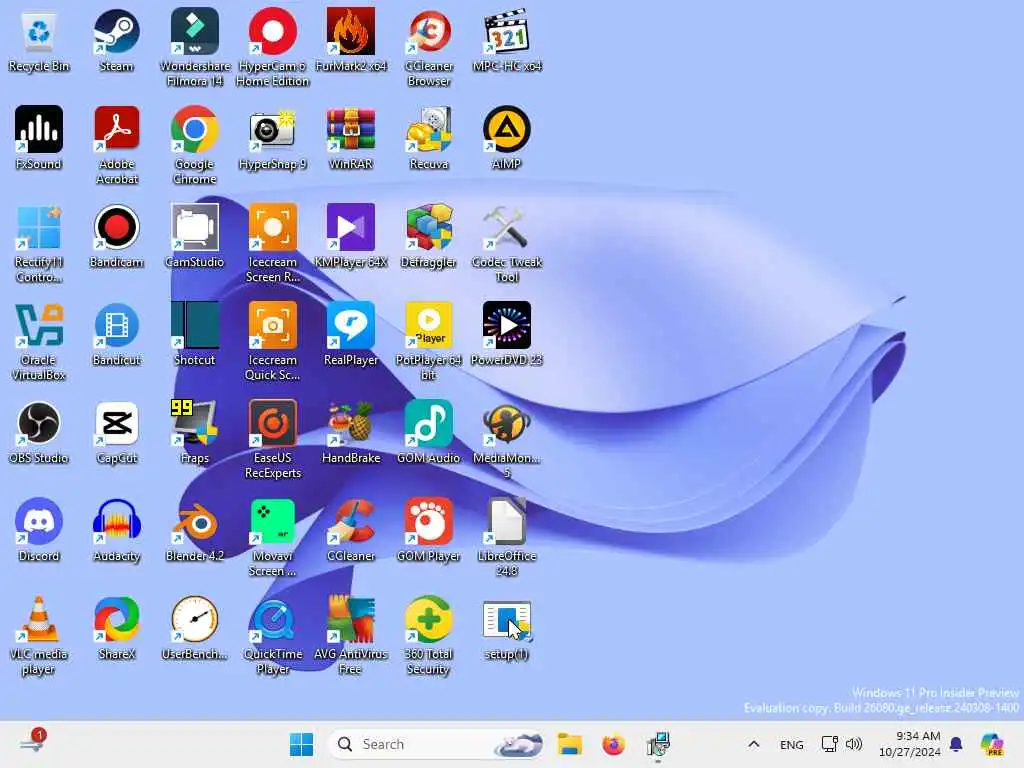
Task: Click the Fraps desktop icon
Action: coord(195,433)
